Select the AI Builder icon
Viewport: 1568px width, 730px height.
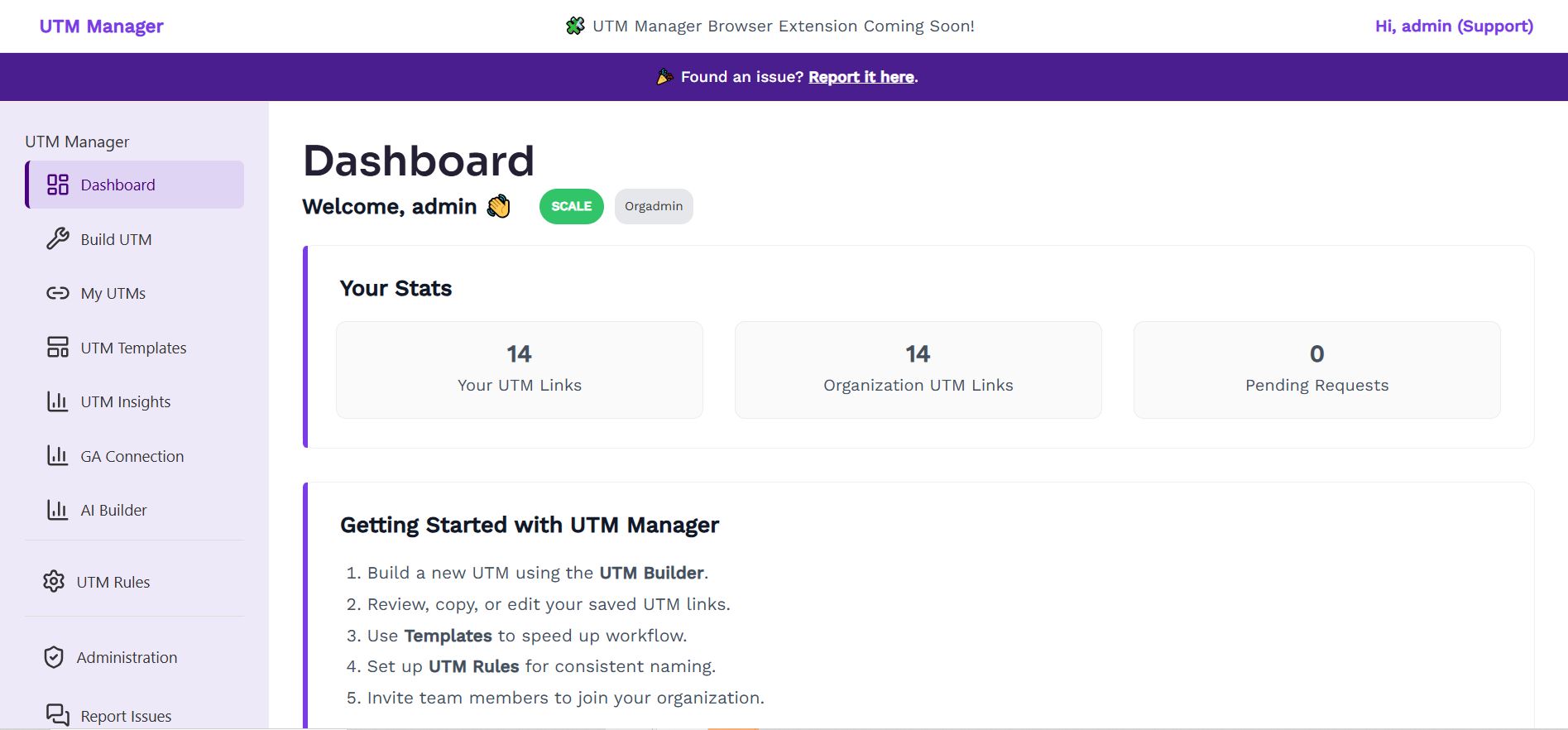pos(56,510)
